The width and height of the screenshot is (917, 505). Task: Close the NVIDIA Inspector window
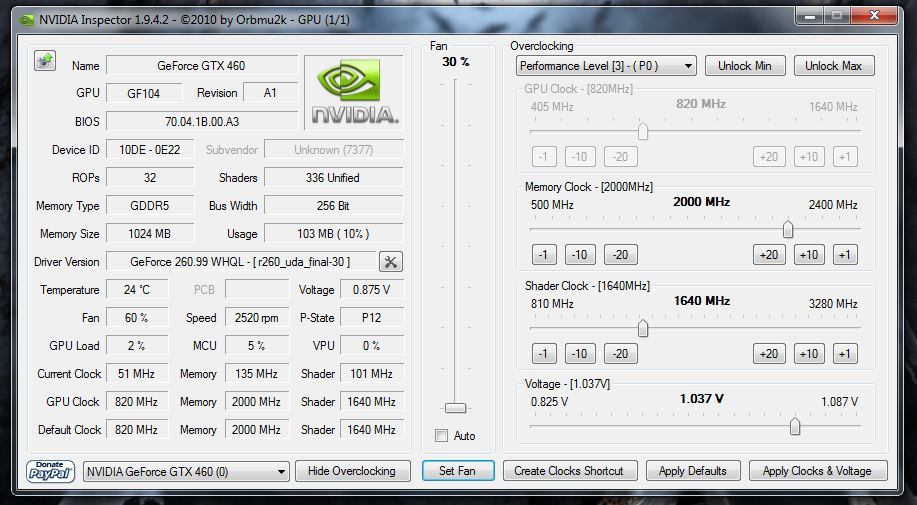pyautogui.click(x=874, y=16)
